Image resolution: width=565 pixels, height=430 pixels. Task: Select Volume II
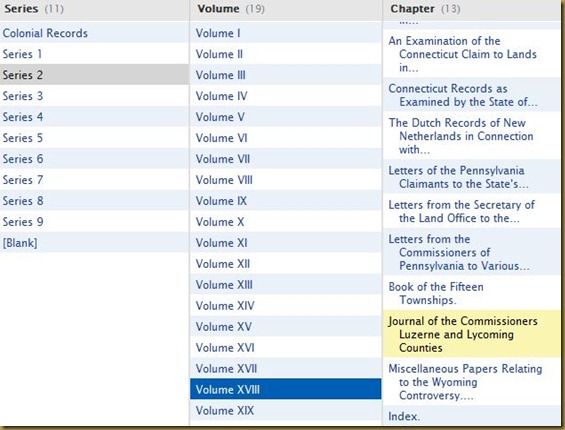click(285, 54)
